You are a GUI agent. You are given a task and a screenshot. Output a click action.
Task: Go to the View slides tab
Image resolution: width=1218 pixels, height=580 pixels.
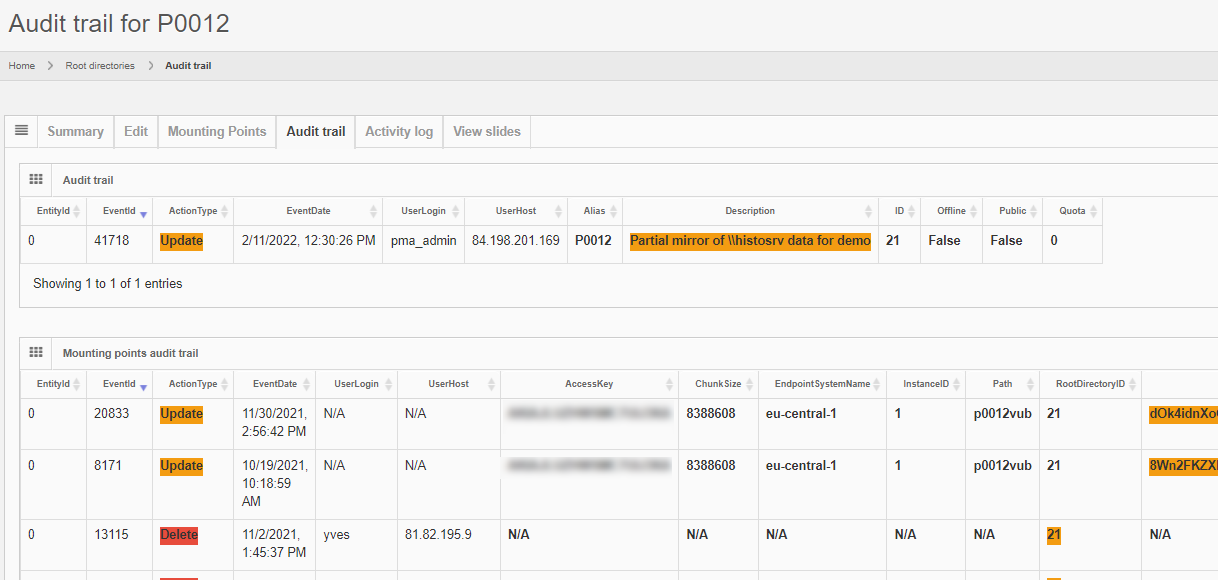487,132
